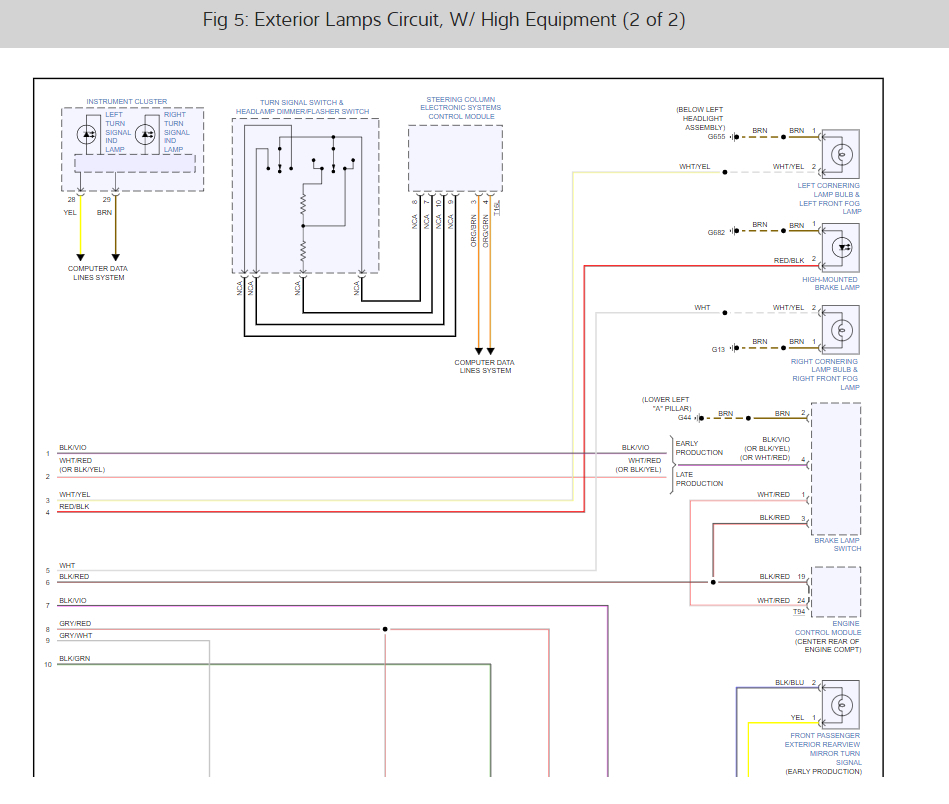Select the high-mounted brake lamp LED symbol
This screenshot has height=804, width=949.
click(841, 246)
